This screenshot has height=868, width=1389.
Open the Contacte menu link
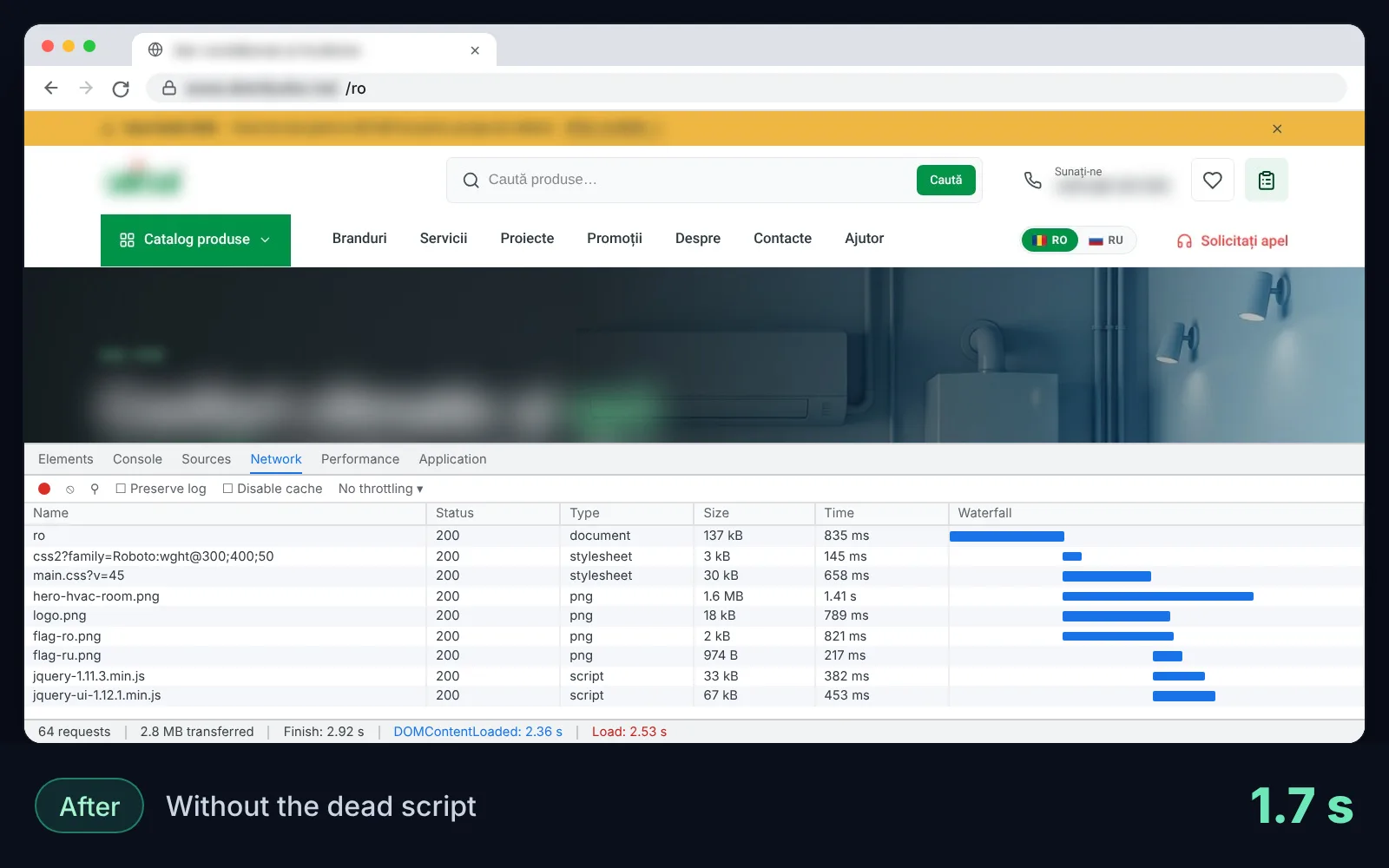782,239
